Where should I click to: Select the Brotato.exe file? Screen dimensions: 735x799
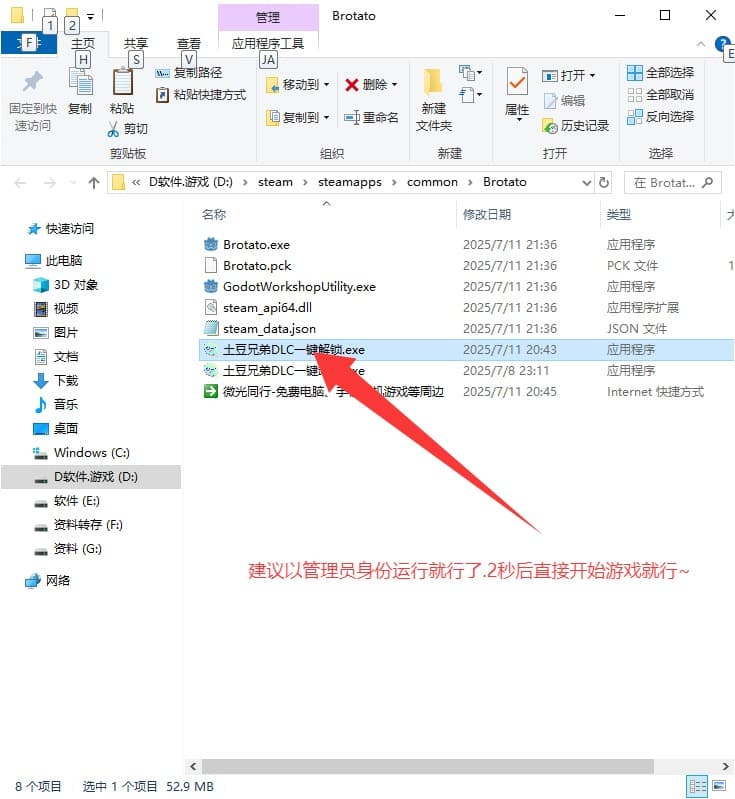click(256, 245)
